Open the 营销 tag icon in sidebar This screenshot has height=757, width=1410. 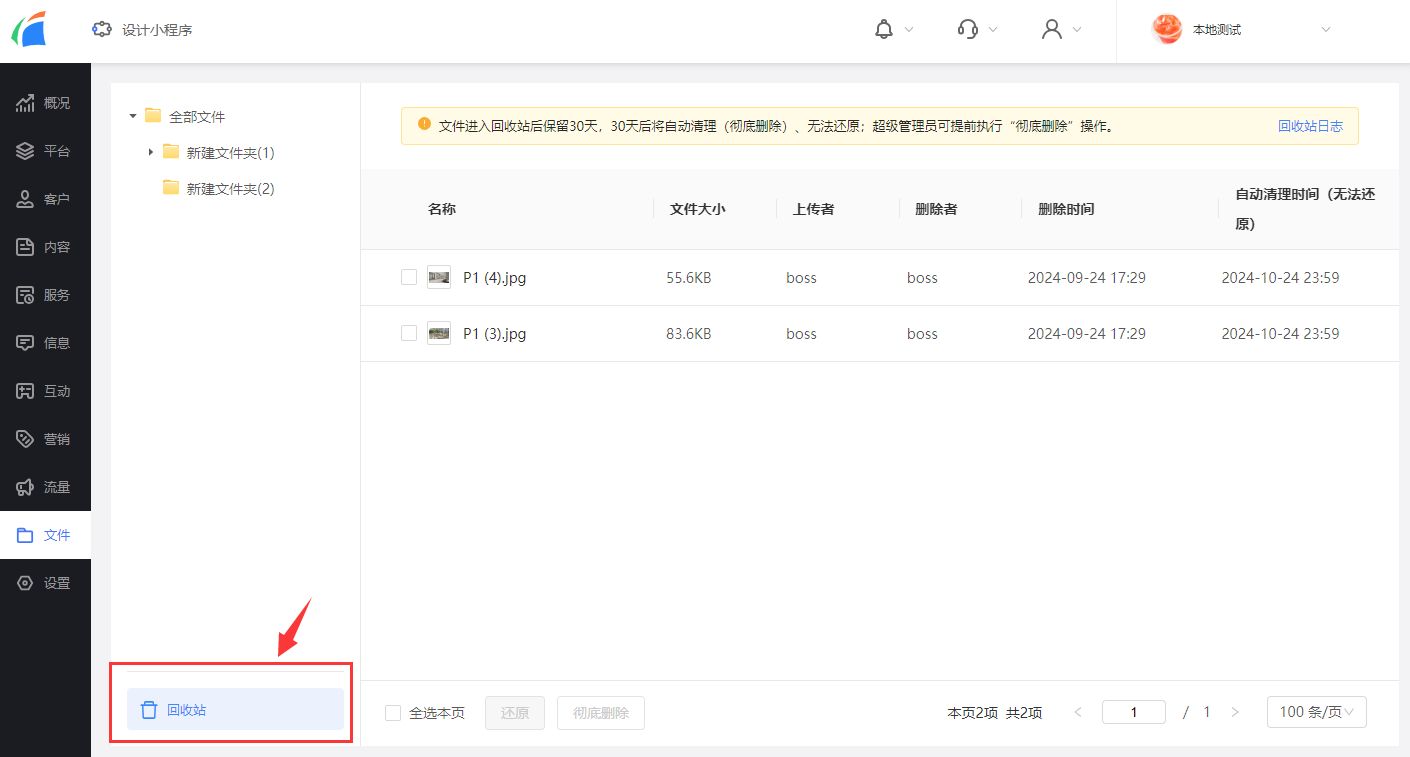pos(25,439)
